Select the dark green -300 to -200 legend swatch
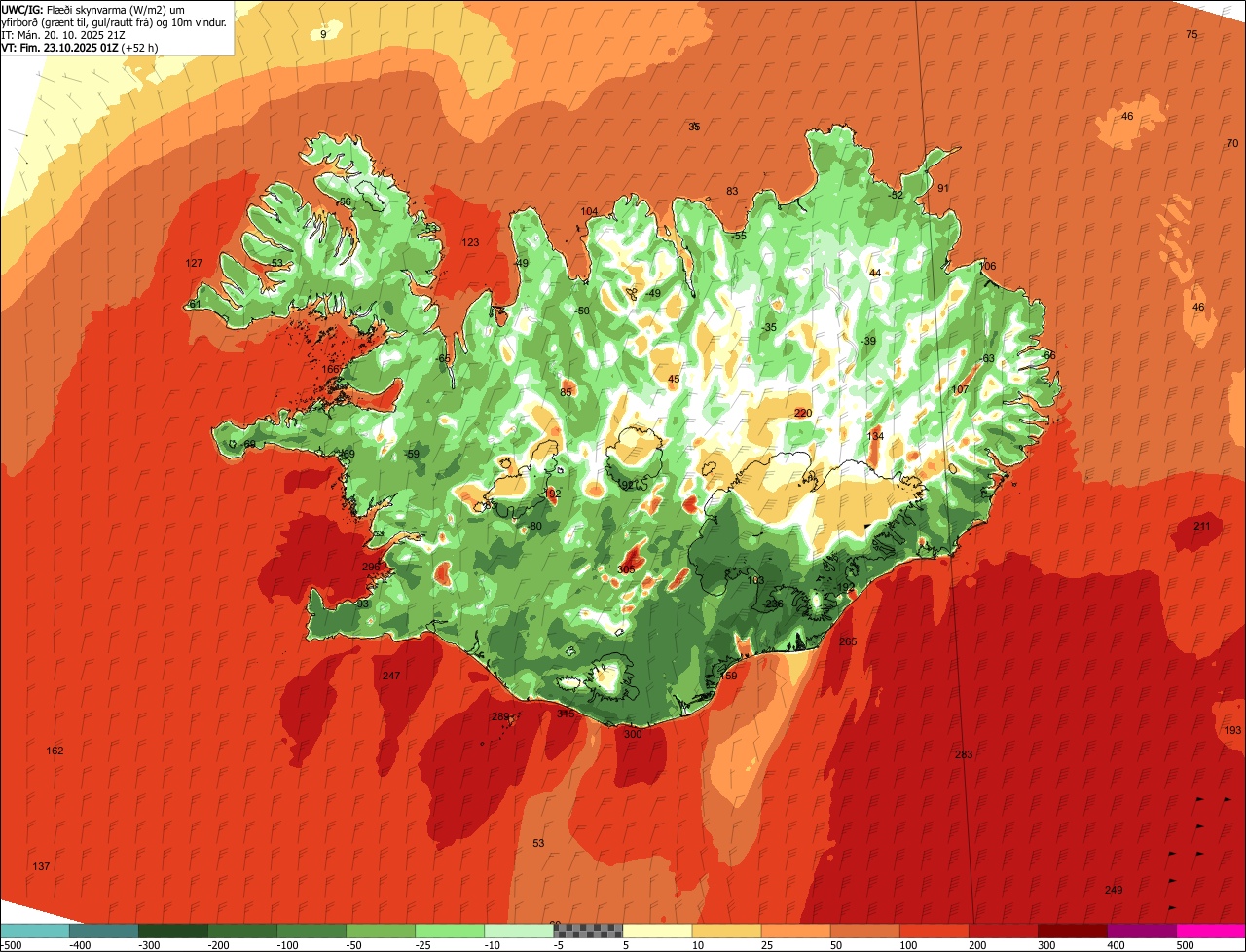The width and height of the screenshot is (1246, 952). point(172,931)
